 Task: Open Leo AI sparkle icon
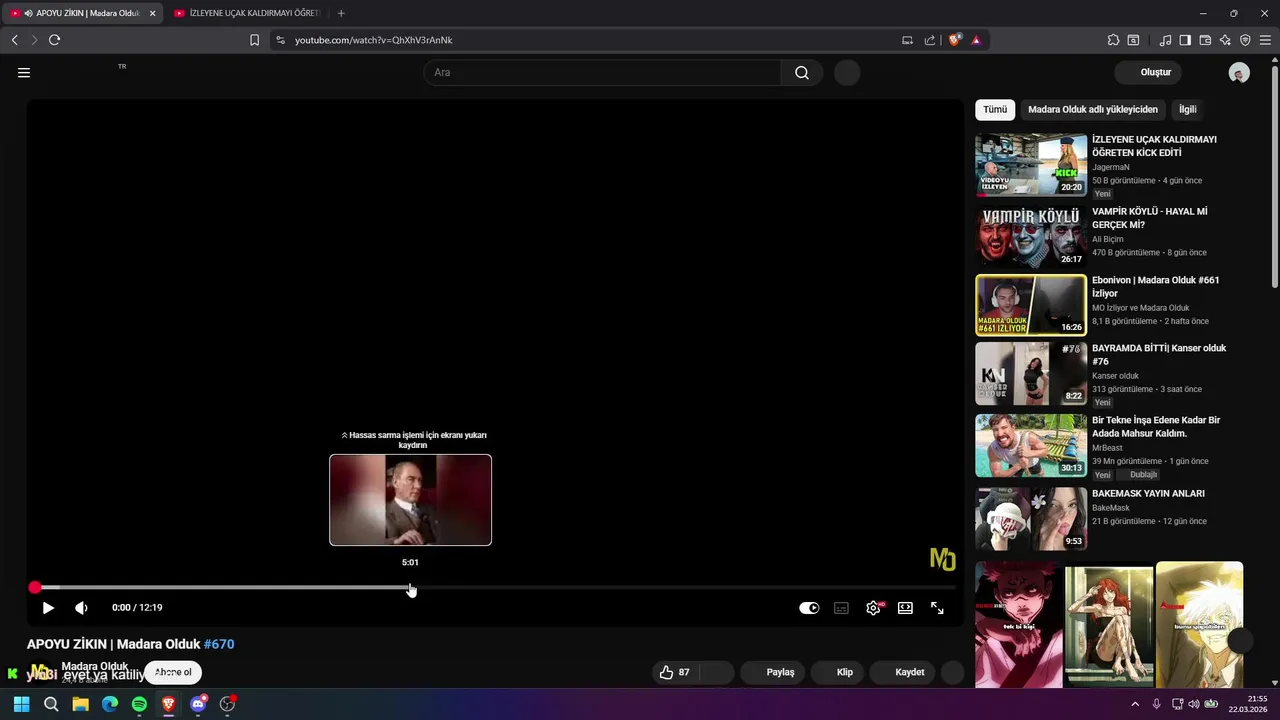tap(1225, 40)
